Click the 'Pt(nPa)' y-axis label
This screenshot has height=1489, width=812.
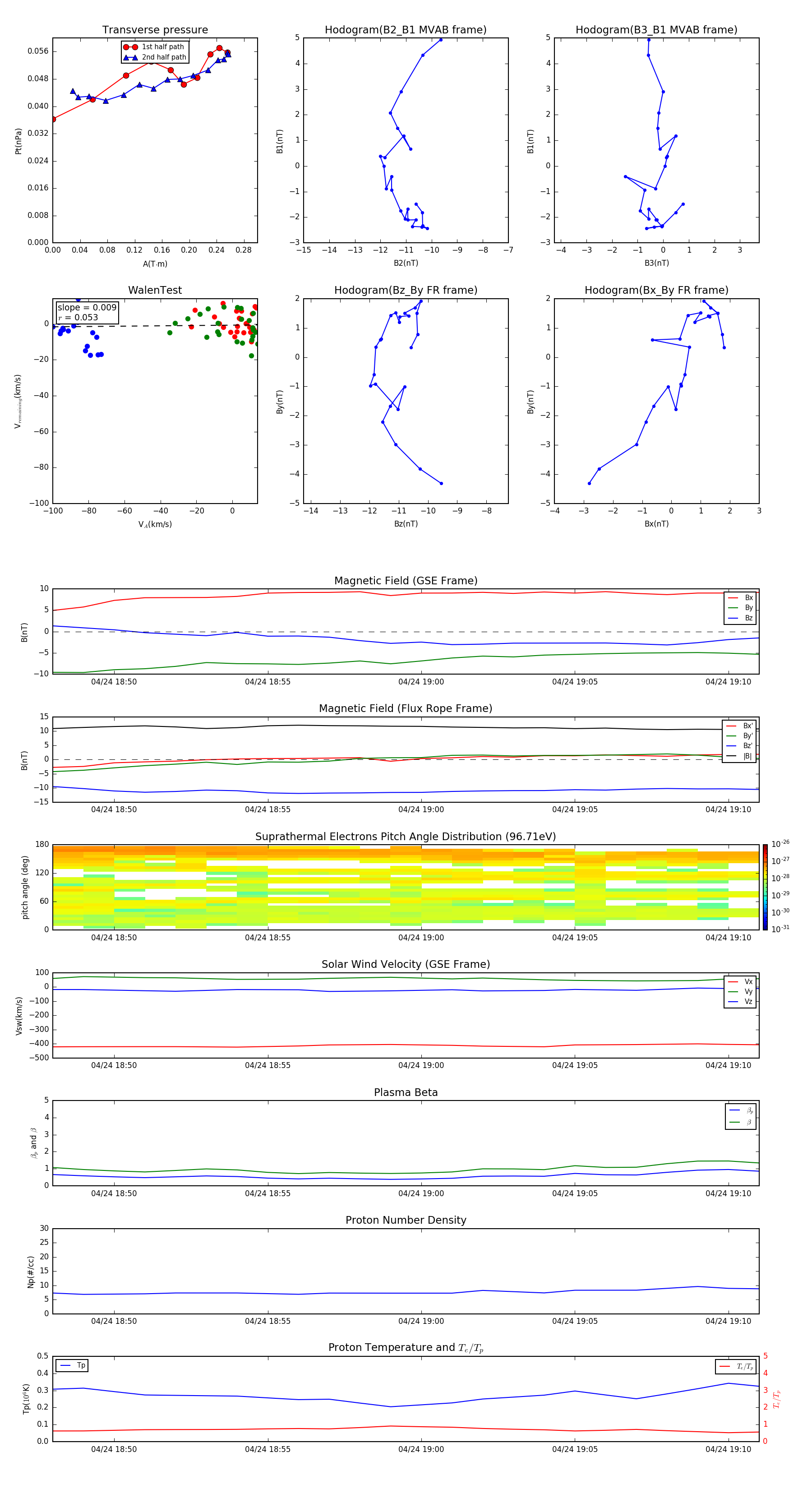pos(18,141)
